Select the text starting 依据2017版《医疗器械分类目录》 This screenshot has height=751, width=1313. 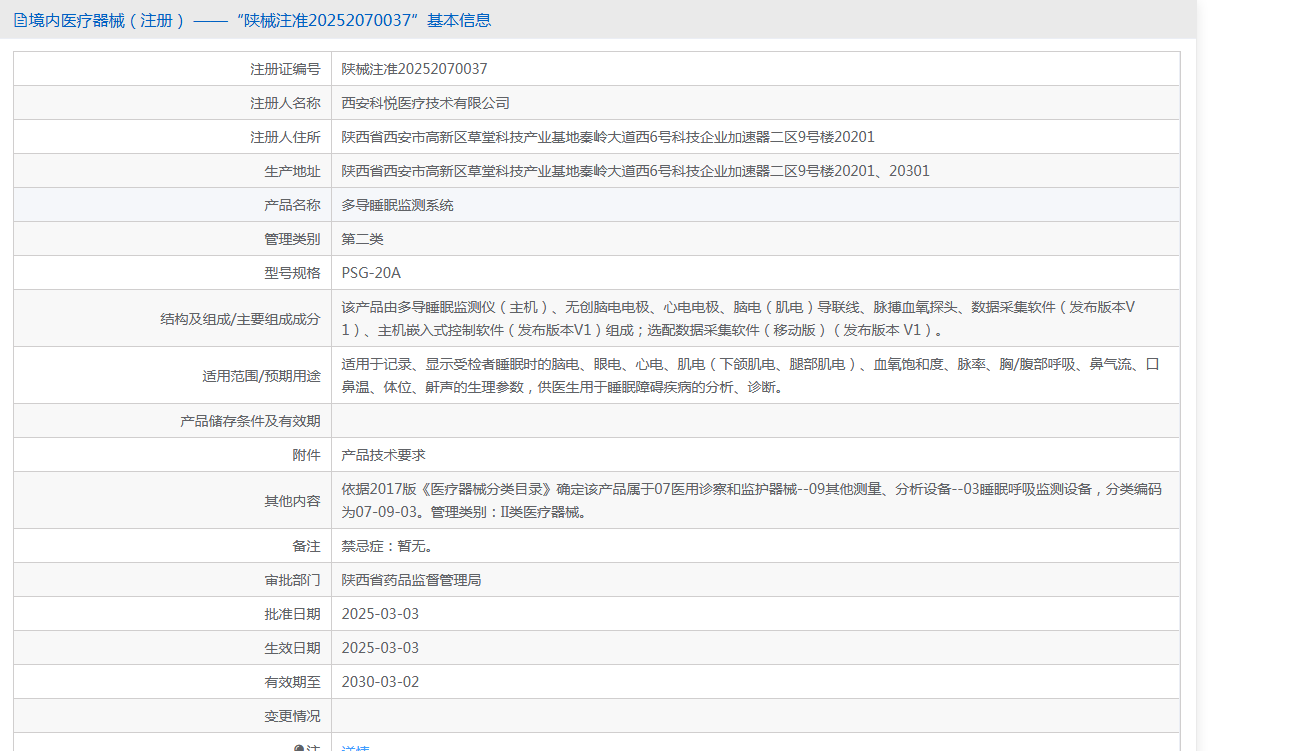point(752,501)
